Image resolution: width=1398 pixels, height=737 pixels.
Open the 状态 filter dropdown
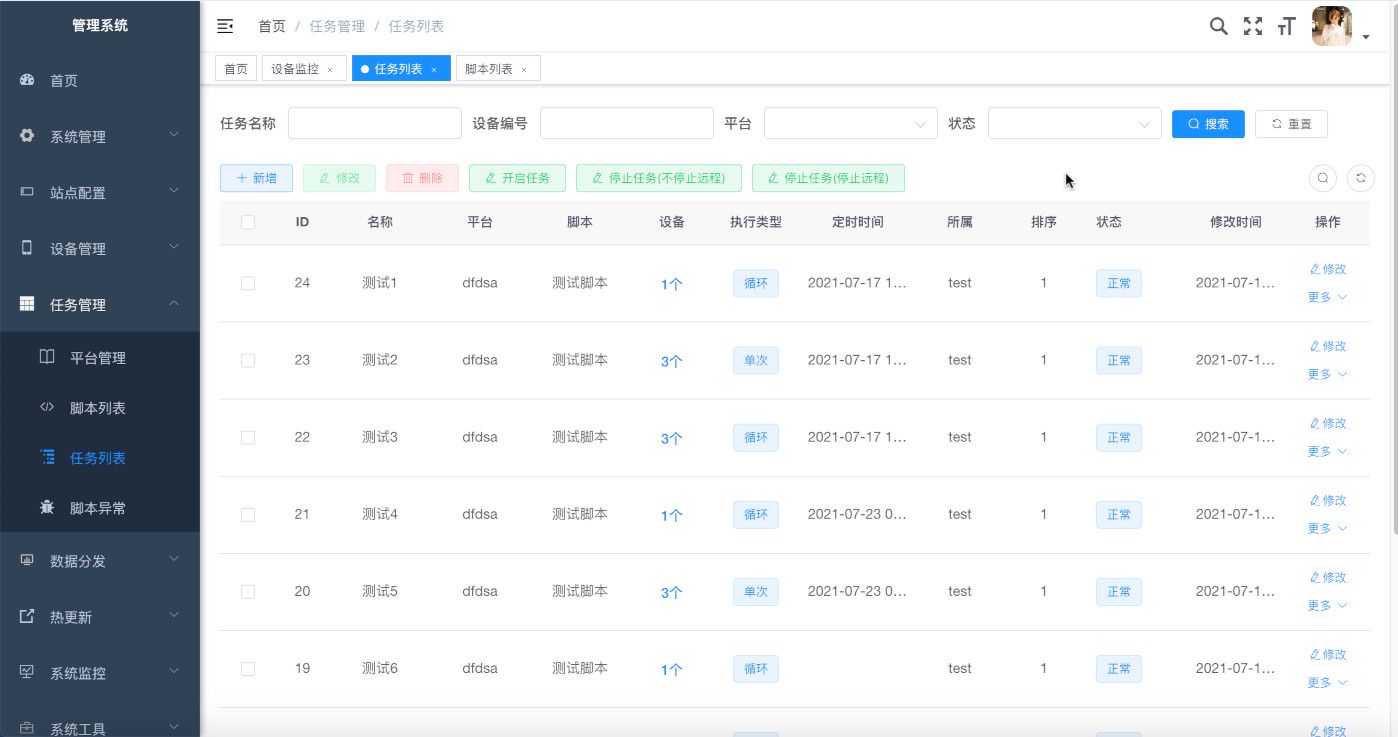[x=1074, y=124]
